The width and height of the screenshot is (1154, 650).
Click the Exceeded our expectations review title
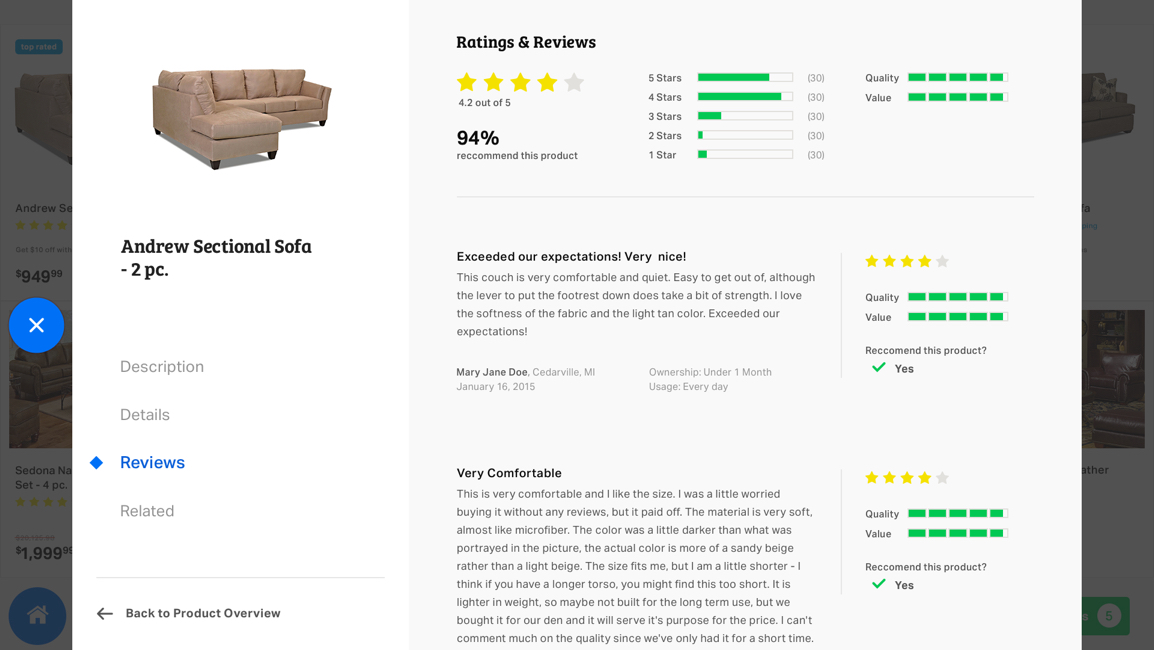[571, 257]
